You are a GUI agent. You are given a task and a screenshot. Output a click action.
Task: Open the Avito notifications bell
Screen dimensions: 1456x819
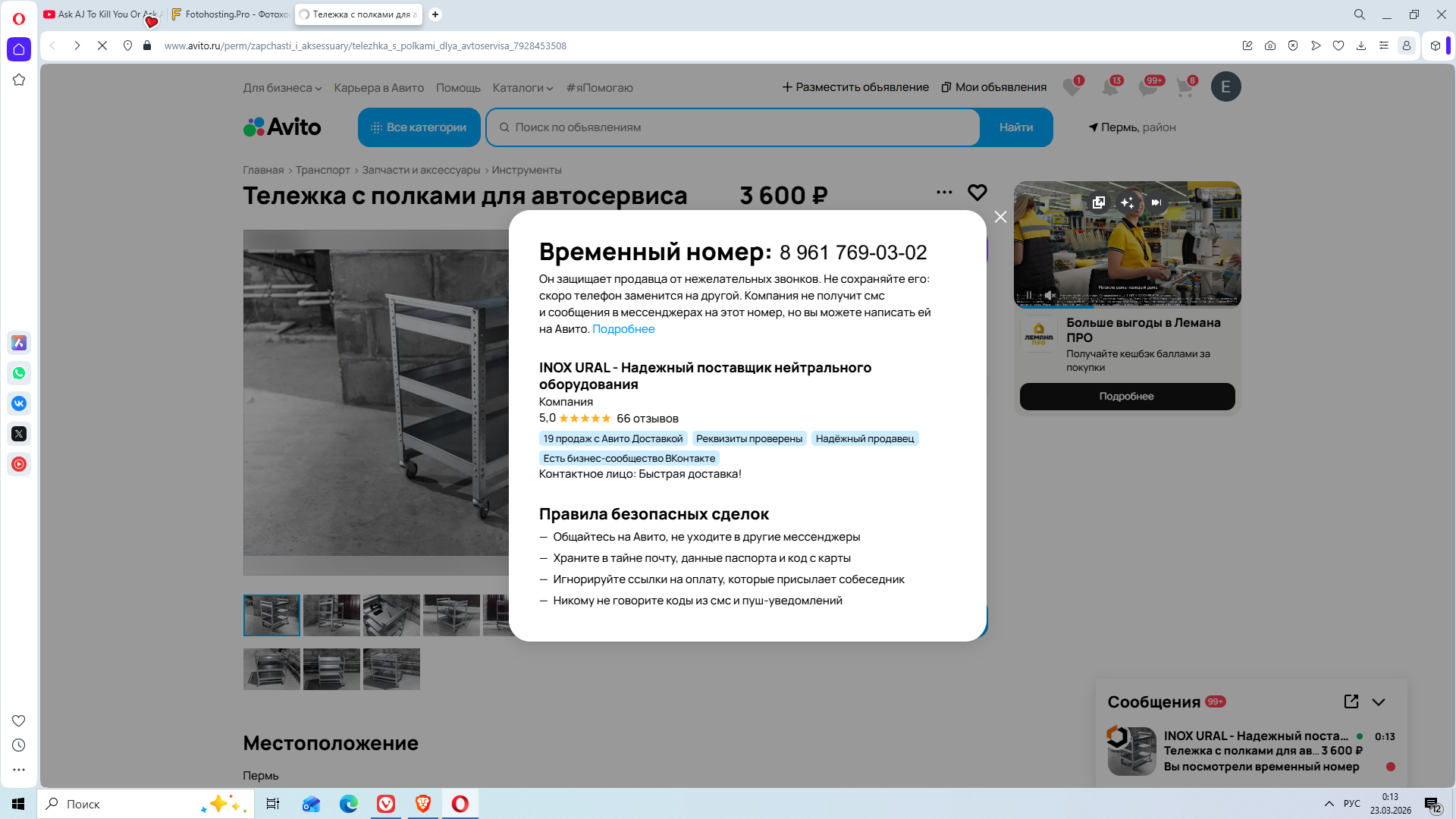pyautogui.click(x=1110, y=87)
